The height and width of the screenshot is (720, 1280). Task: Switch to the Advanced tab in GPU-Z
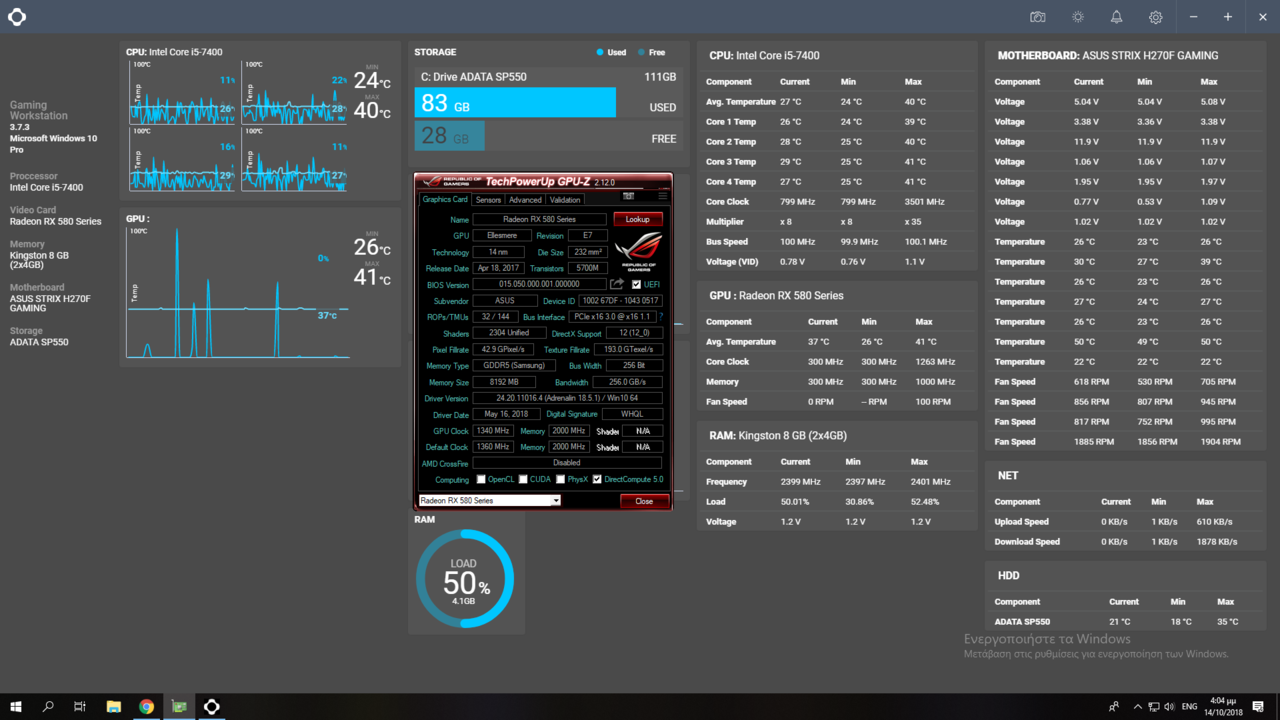pyautogui.click(x=525, y=199)
